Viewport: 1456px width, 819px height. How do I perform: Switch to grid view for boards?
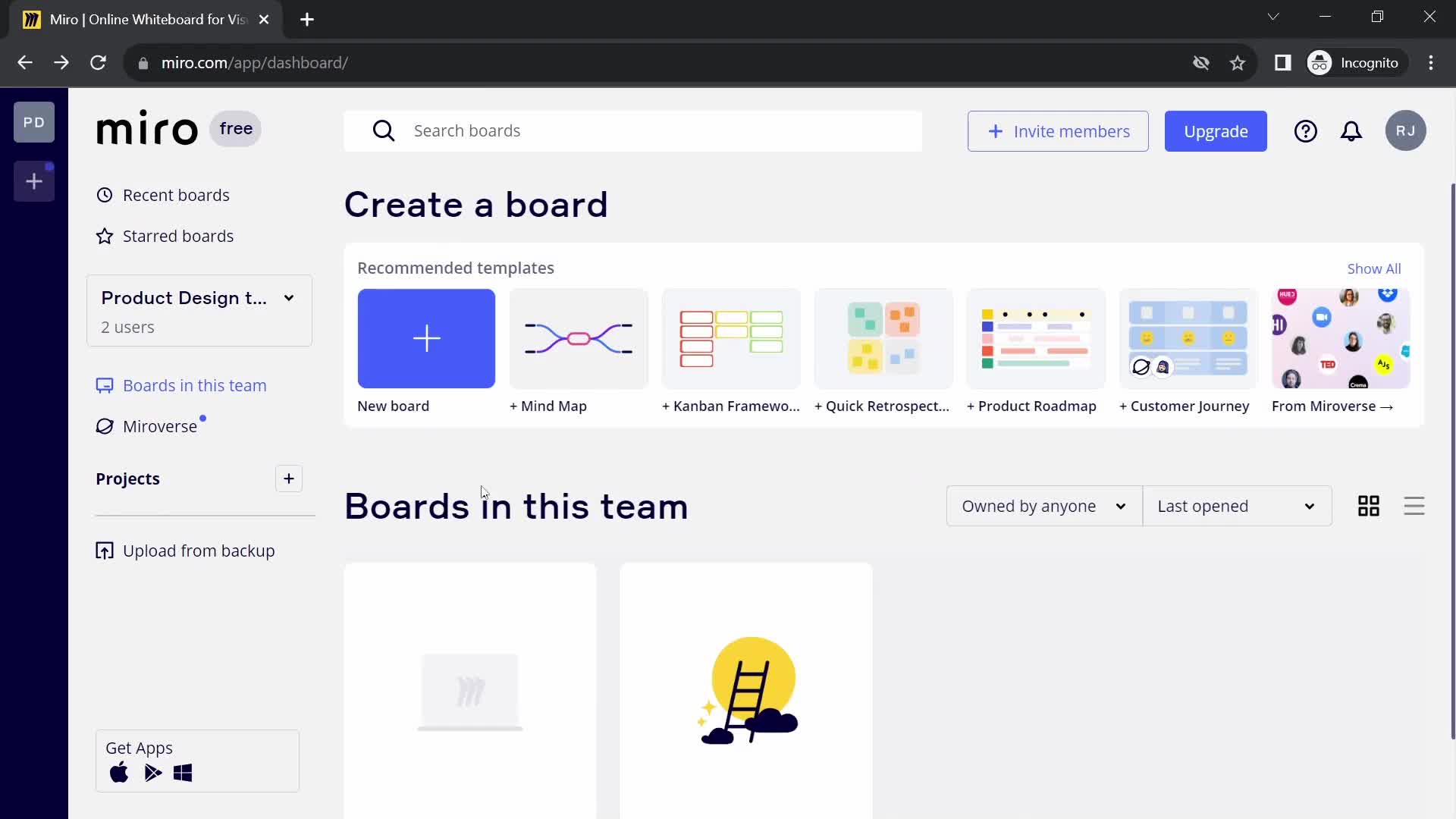[x=1369, y=505]
